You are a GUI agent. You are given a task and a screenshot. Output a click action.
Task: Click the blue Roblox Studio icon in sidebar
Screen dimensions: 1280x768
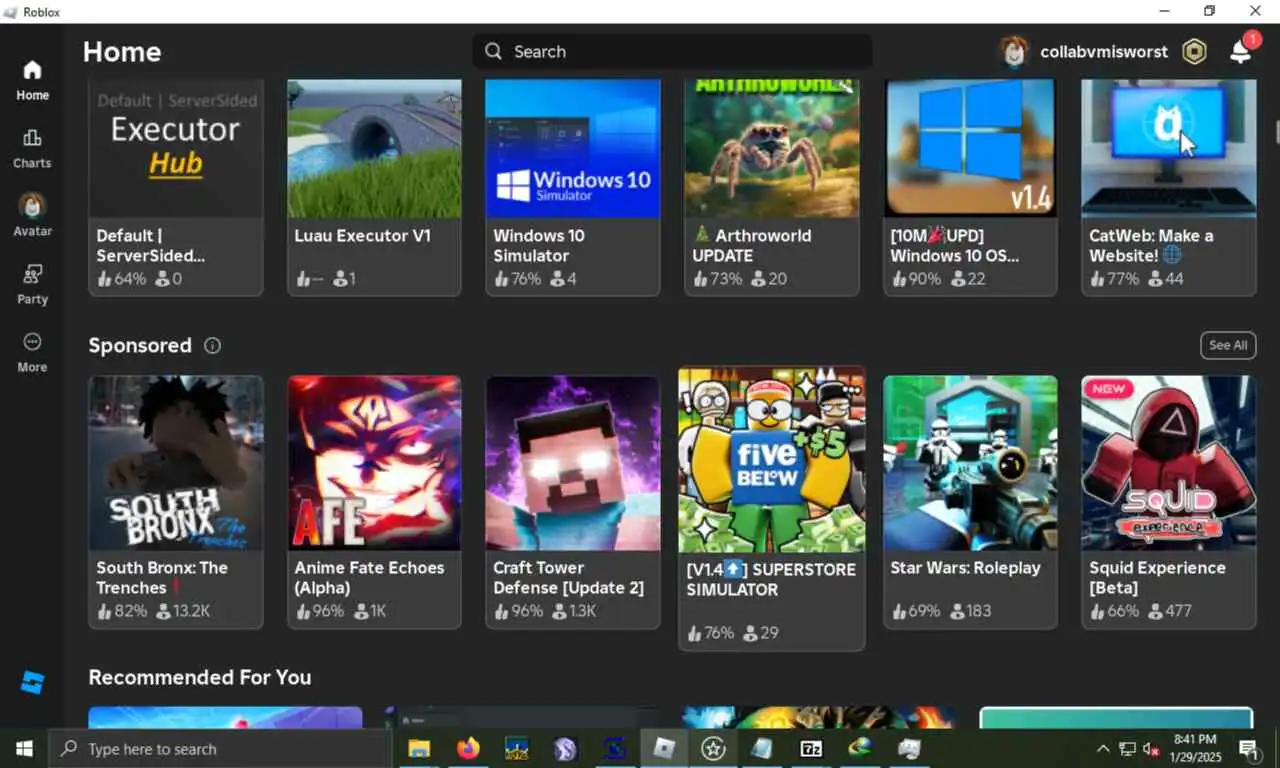click(32, 683)
